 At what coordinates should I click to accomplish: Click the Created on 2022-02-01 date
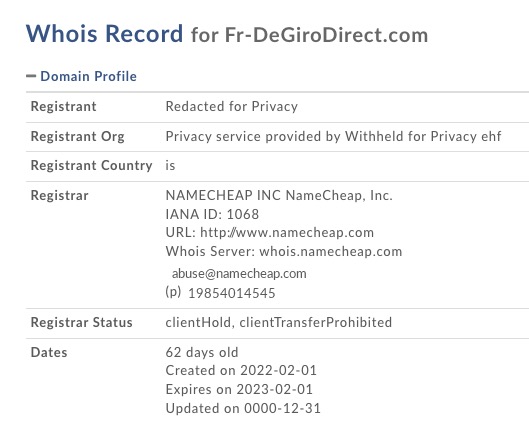[241, 370]
